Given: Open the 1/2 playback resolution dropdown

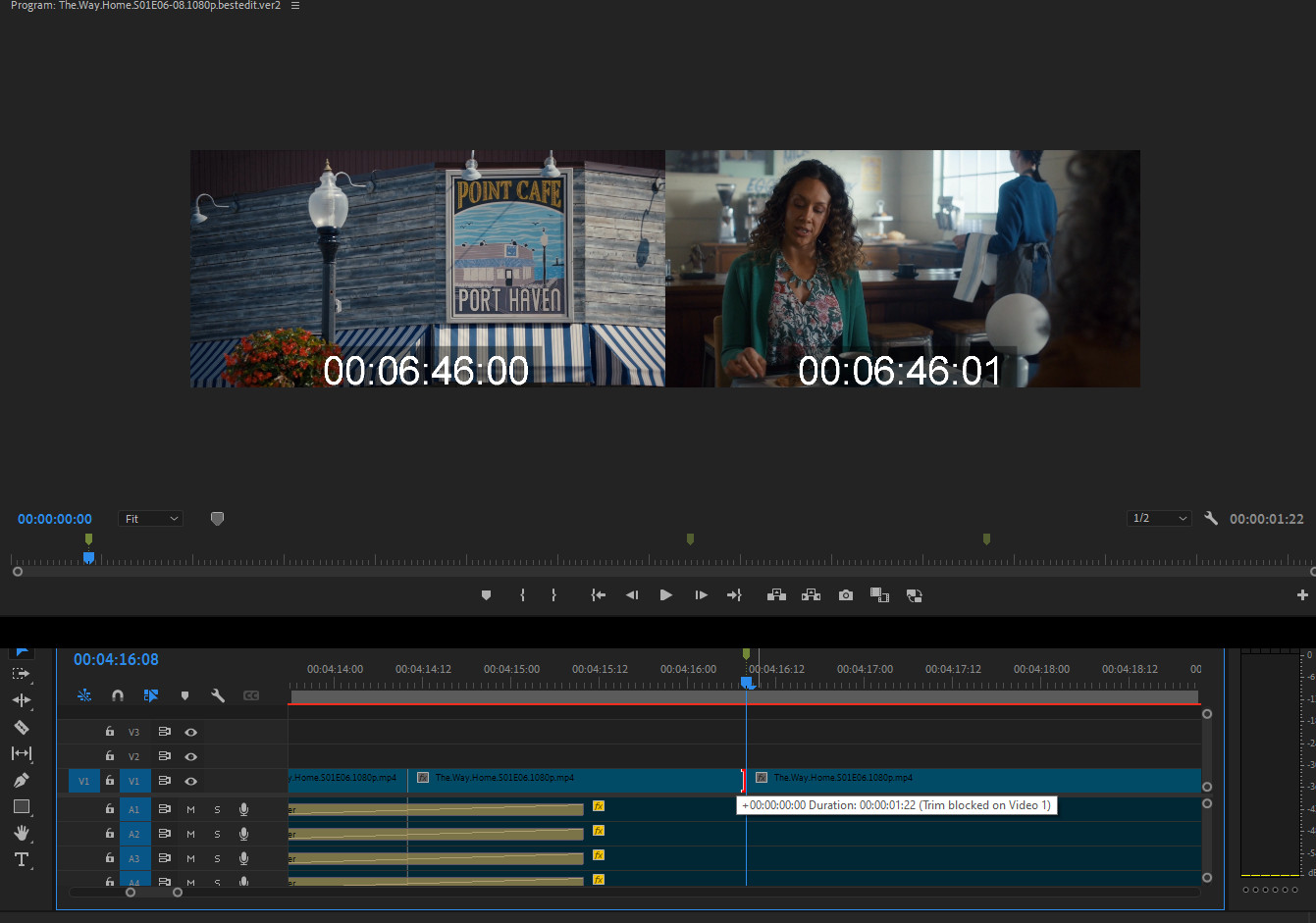Looking at the screenshot, I should (x=1159, y=518).
